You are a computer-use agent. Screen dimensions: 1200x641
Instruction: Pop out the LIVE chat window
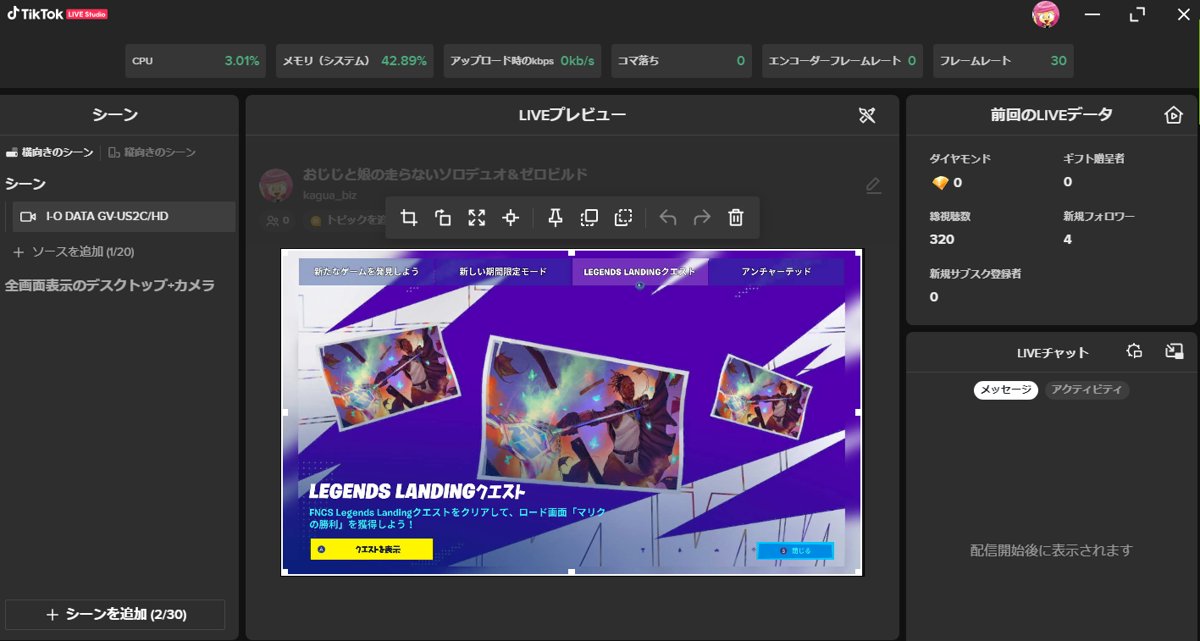pos(1174,351)
